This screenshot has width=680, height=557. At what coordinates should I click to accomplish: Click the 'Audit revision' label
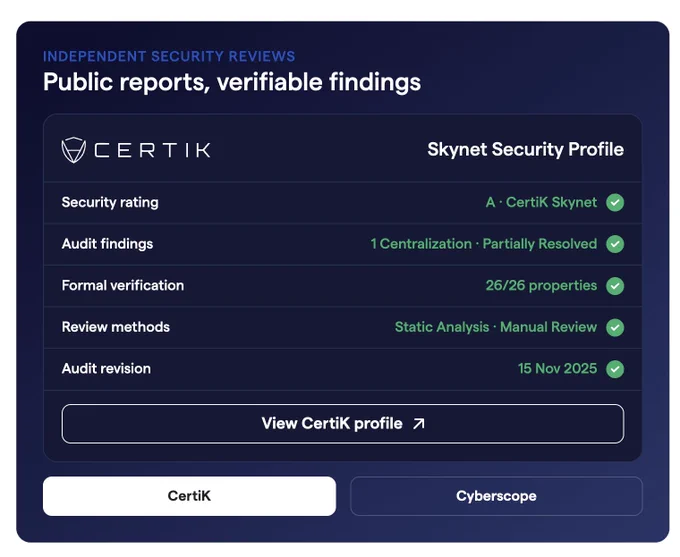click(x=106, y=369)
